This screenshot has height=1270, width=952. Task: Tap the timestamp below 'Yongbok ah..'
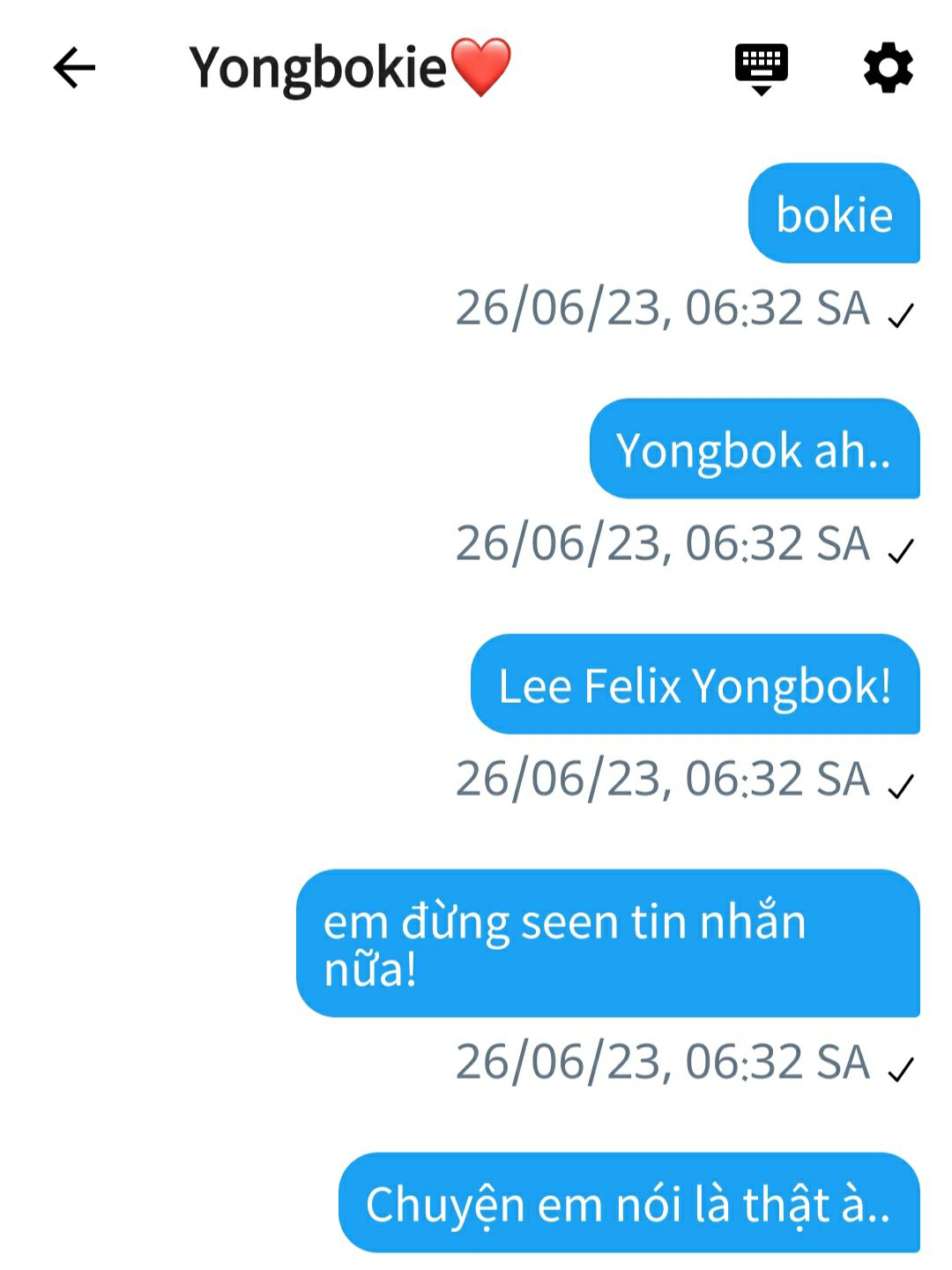click(663, 543)
